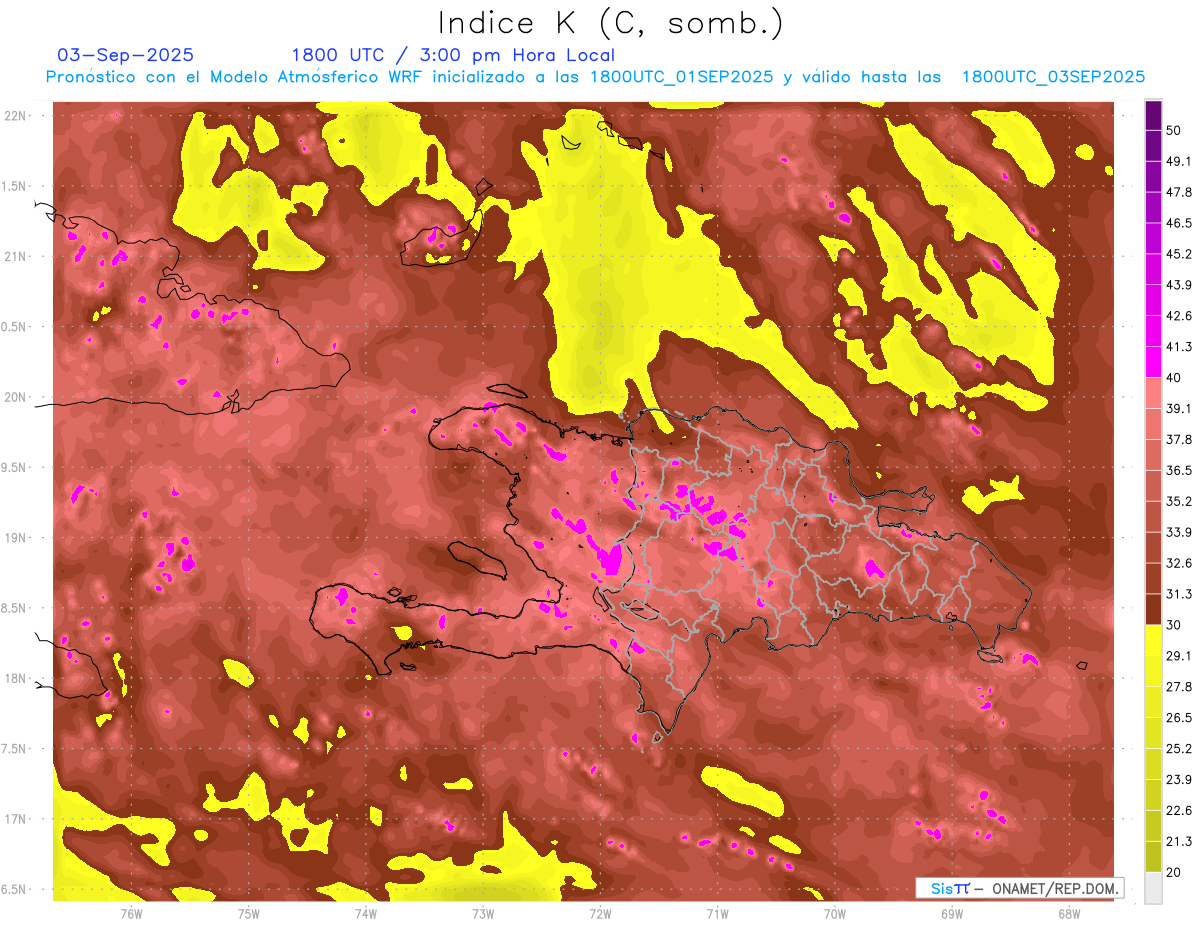Click the legend value '47.8'
The width and height of the screenshot is (1200, 927).
click(1179, 192)
